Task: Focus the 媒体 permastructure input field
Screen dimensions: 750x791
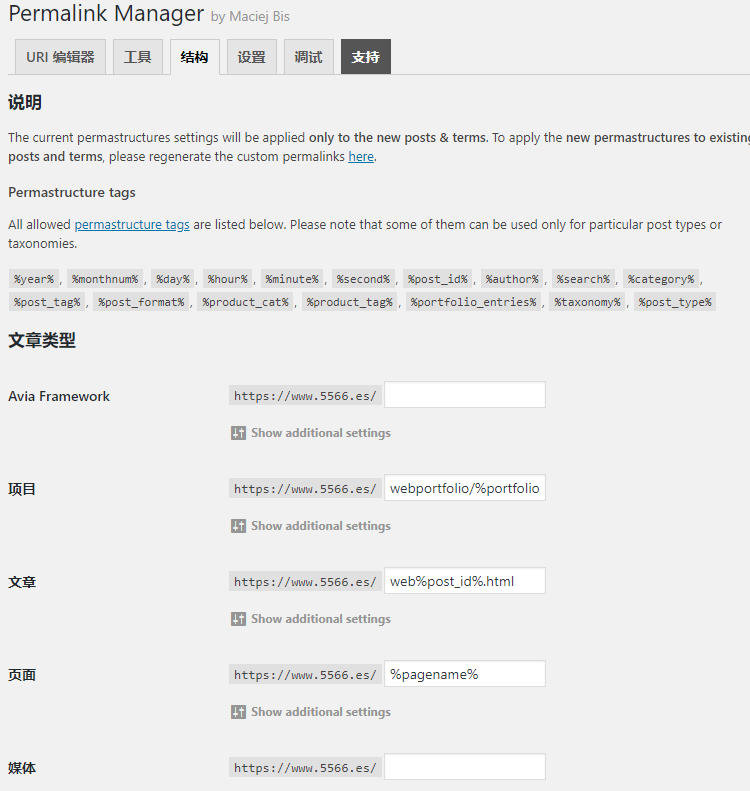Action: [465, 767]
